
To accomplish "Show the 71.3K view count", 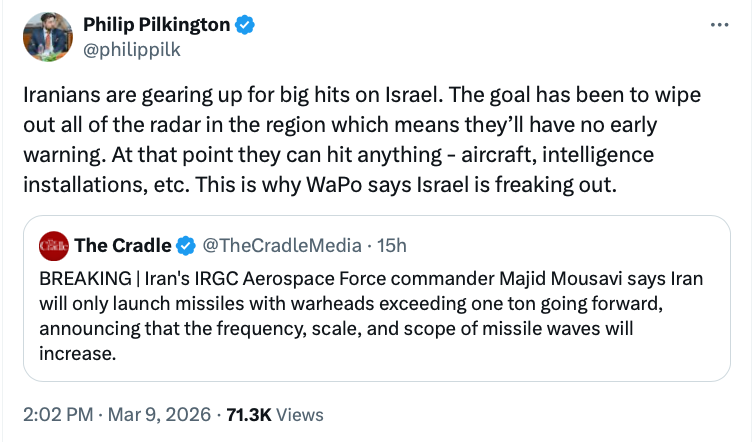I will [248, 414].
